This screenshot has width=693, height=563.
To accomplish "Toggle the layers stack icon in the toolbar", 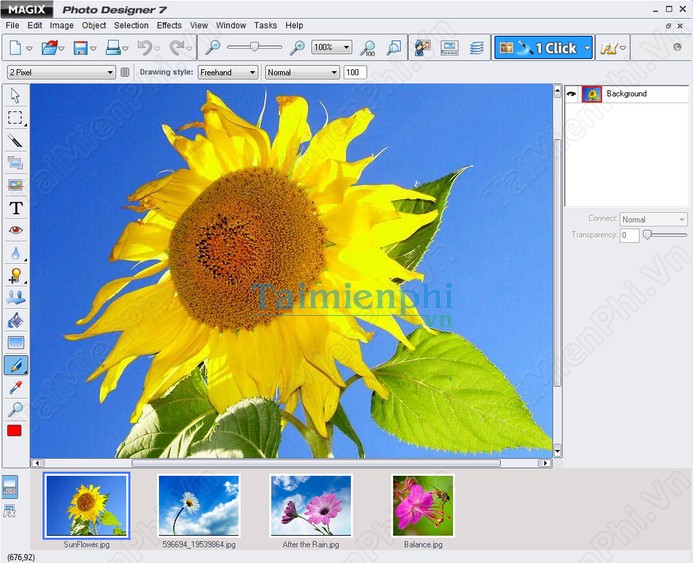I will pos(476,48).
